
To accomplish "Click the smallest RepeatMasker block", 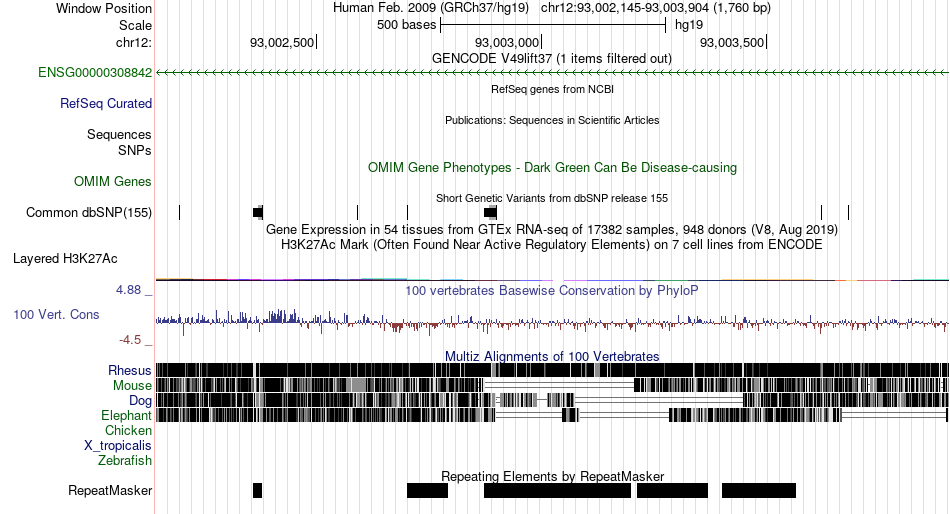I will pos(257,490).
